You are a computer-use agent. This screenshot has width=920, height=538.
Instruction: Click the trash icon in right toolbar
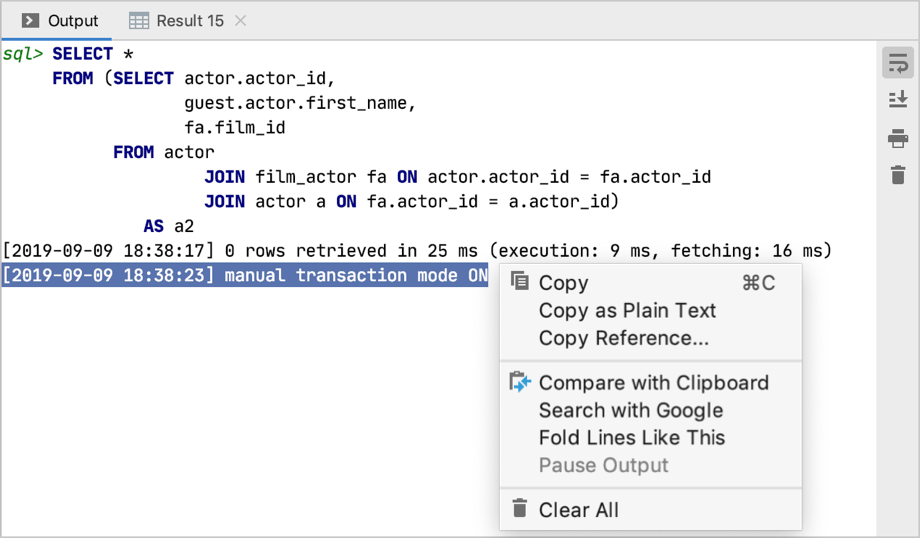[x=897, y=175]
